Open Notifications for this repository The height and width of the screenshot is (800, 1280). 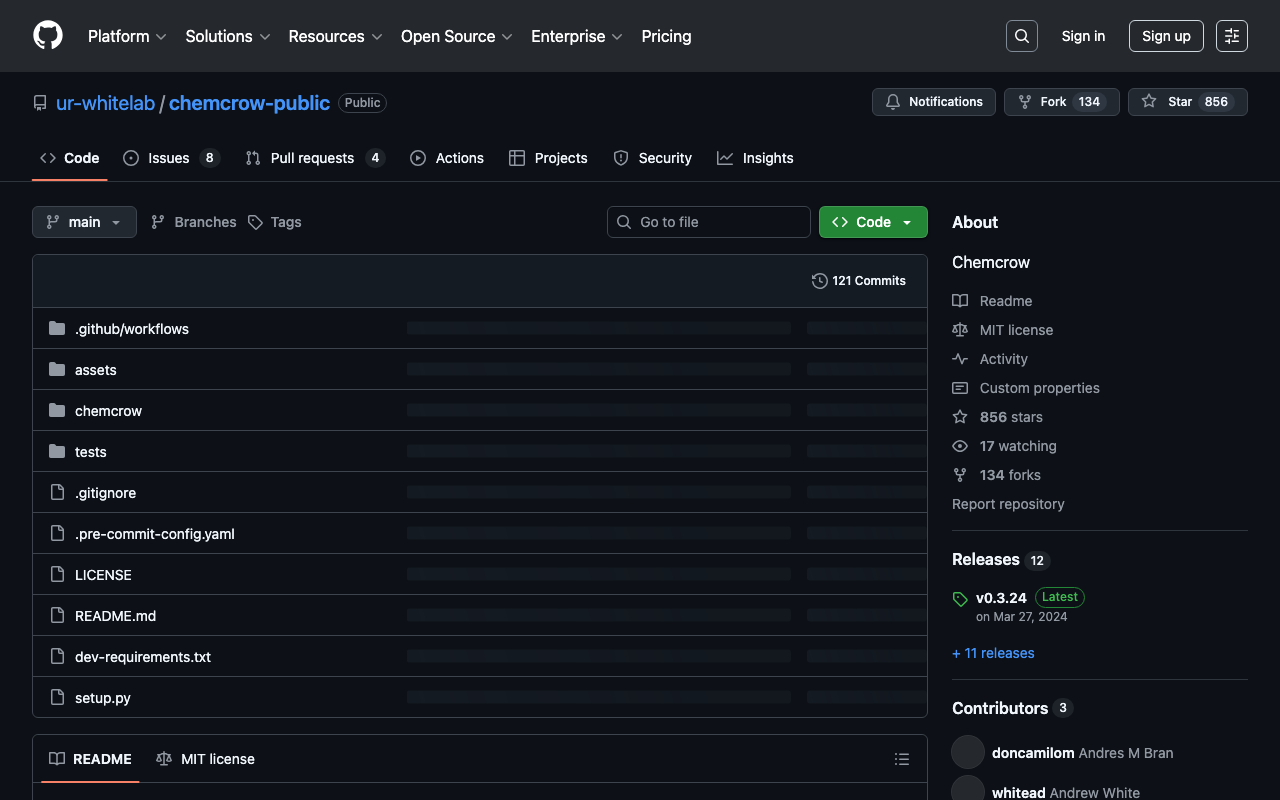point(934,102)
